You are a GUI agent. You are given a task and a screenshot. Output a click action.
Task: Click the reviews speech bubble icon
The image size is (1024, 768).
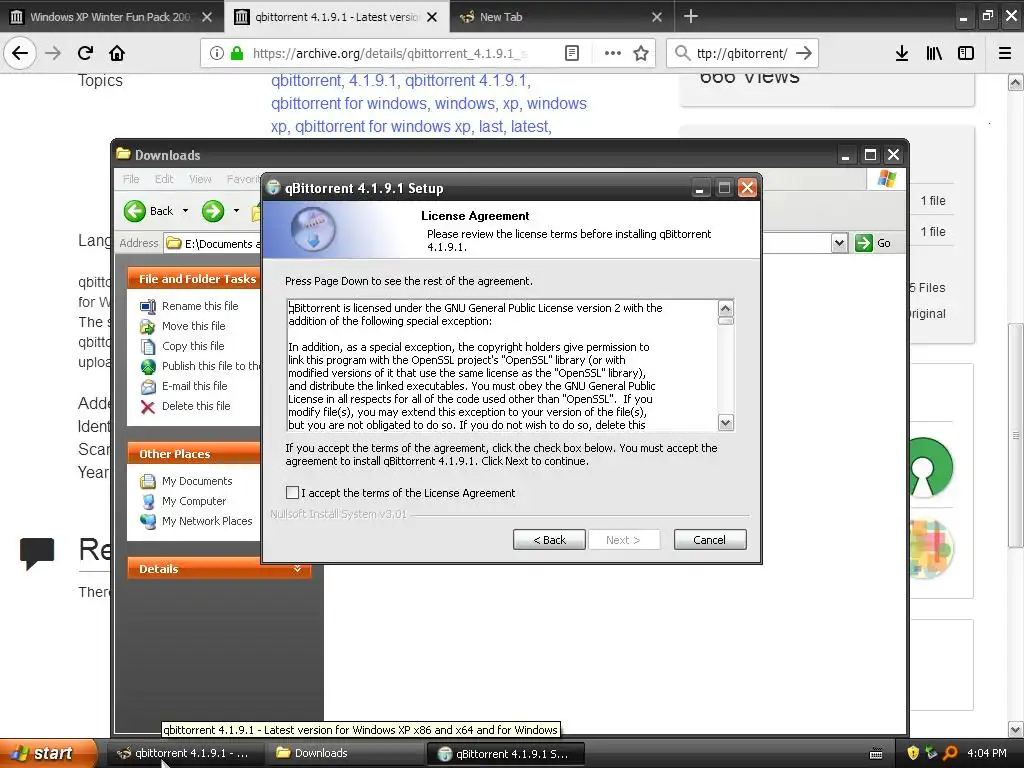point(37,553)
